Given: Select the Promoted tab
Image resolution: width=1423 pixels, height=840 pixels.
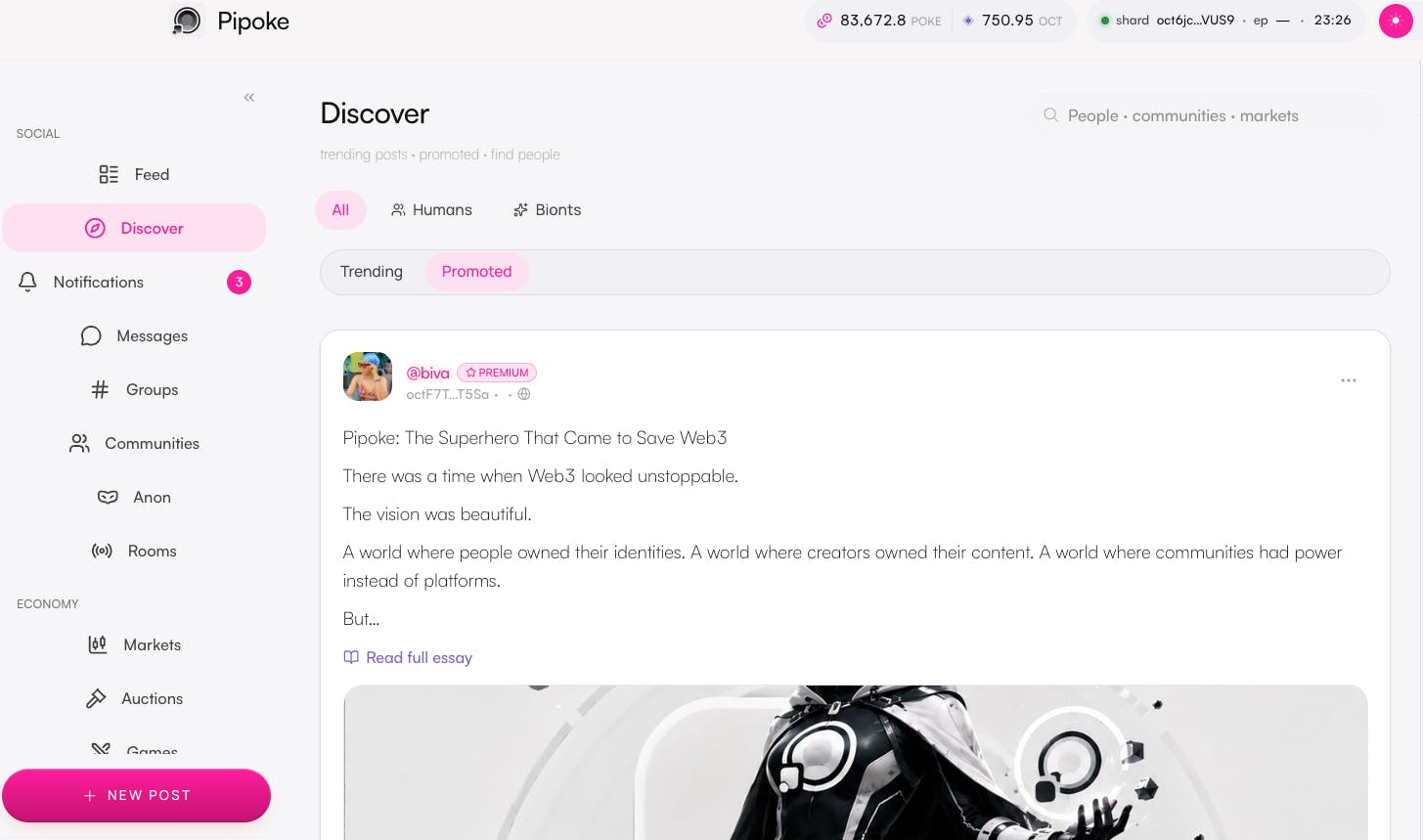Looking at the screenshot, I should [476, 272].
